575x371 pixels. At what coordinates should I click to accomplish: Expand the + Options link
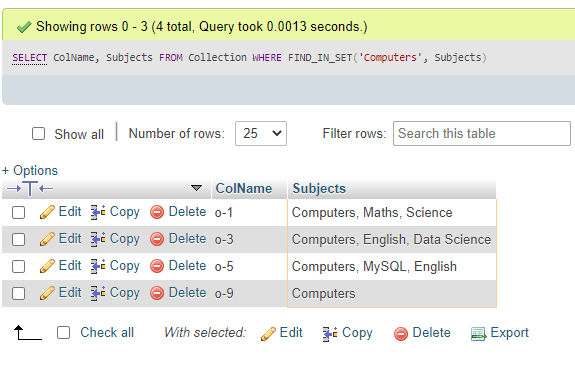click(30, 170)
